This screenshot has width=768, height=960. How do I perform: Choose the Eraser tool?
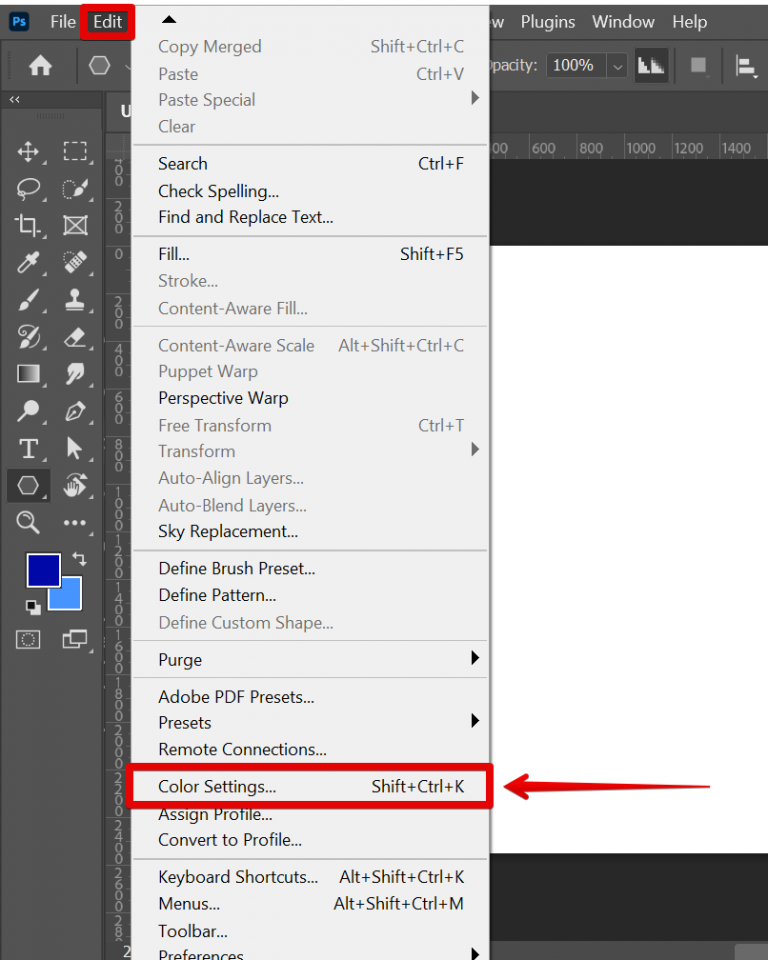click(75, 337)
